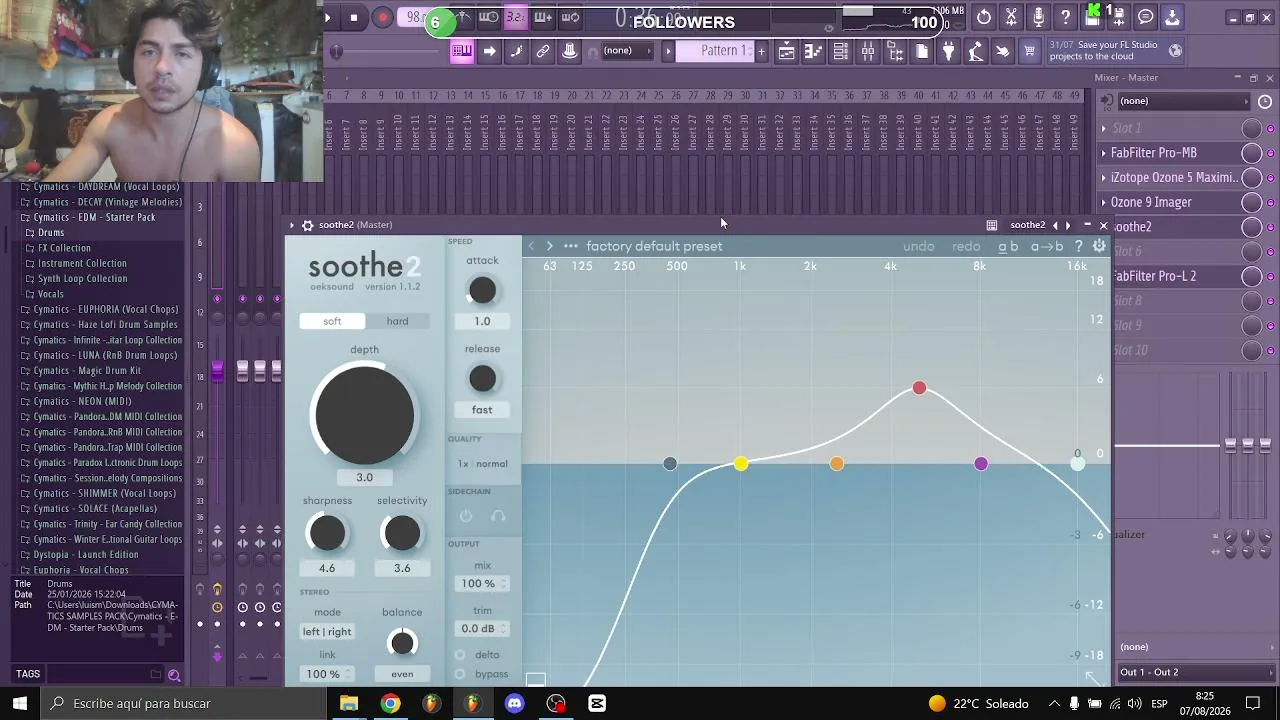Click the selectivity knob in soothe2
Viewport: 1280px width, 720px height.
[402, 534]
